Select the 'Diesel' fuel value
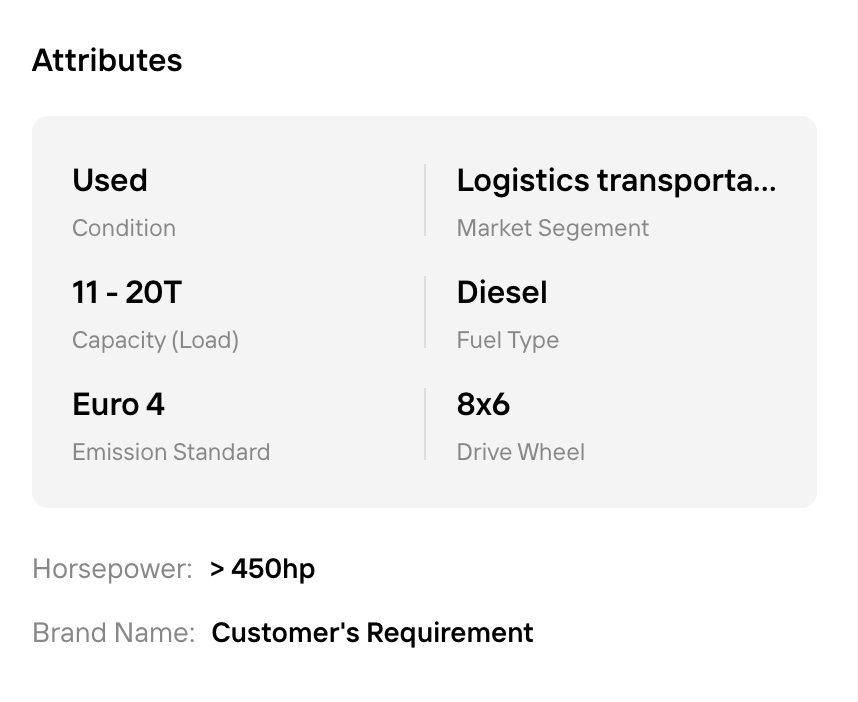This screenshot has width=858, height=702. coord(502,293)
